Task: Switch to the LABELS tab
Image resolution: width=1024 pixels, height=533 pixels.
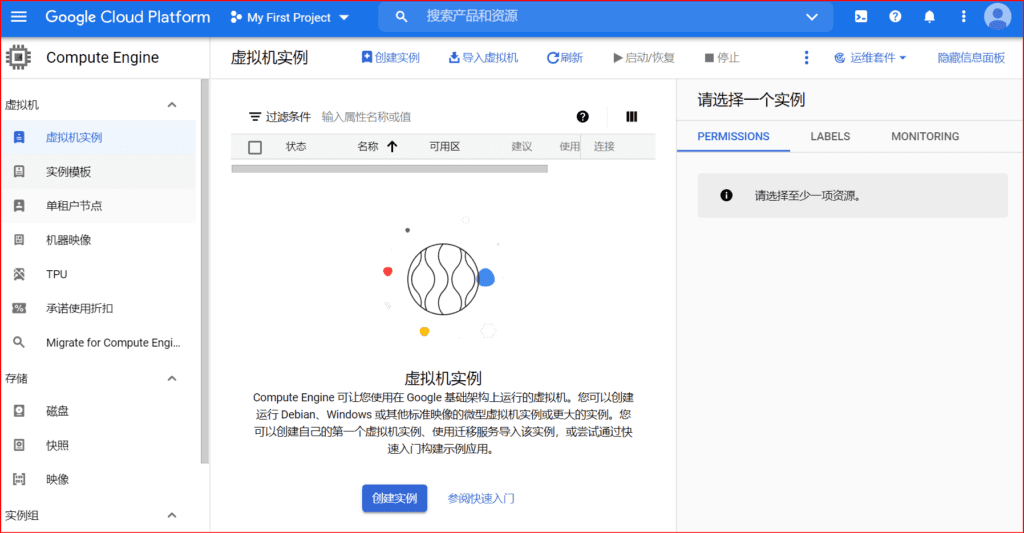Action: click(x=830, y=137)
